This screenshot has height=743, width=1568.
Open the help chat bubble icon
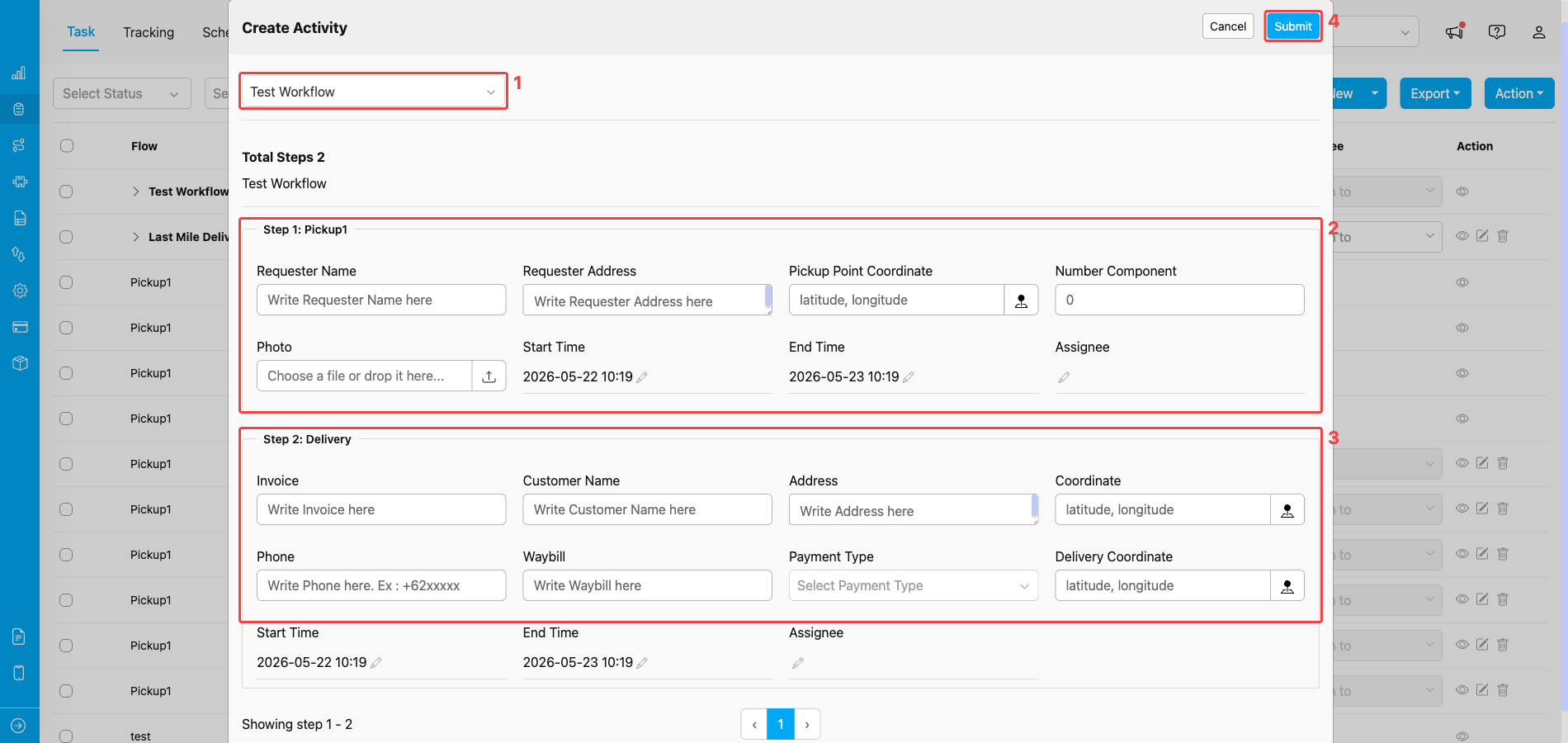1496,31
